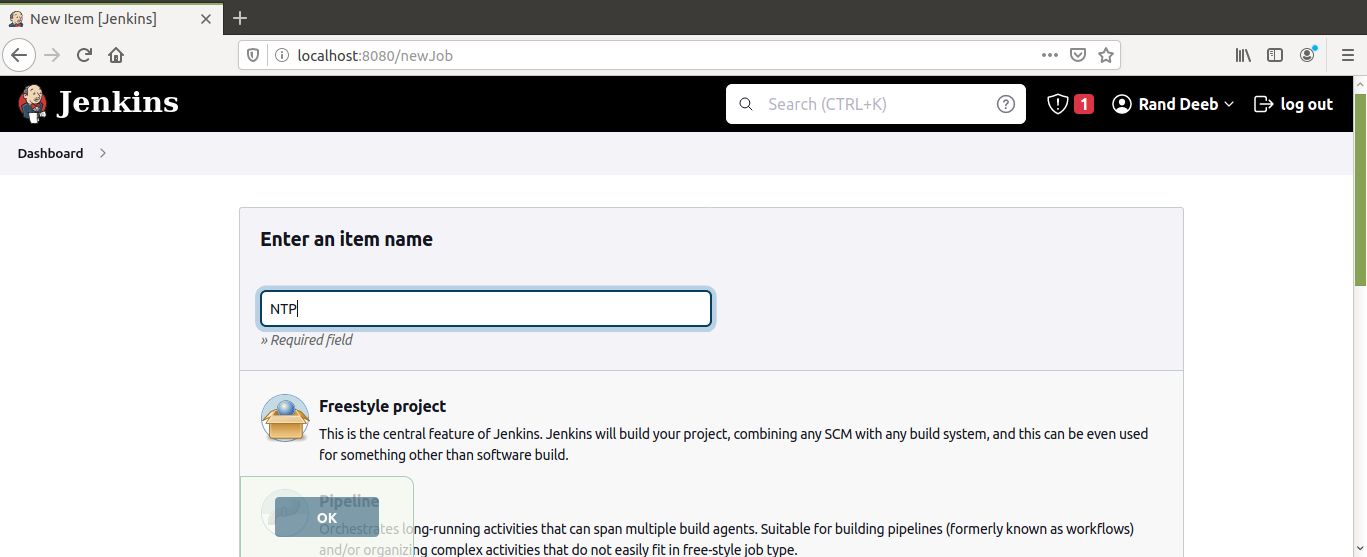The width and height of the screenshot is (1367, 557).
Task: Open the security warning shield icon
Action: click(x=1058, y=104)
